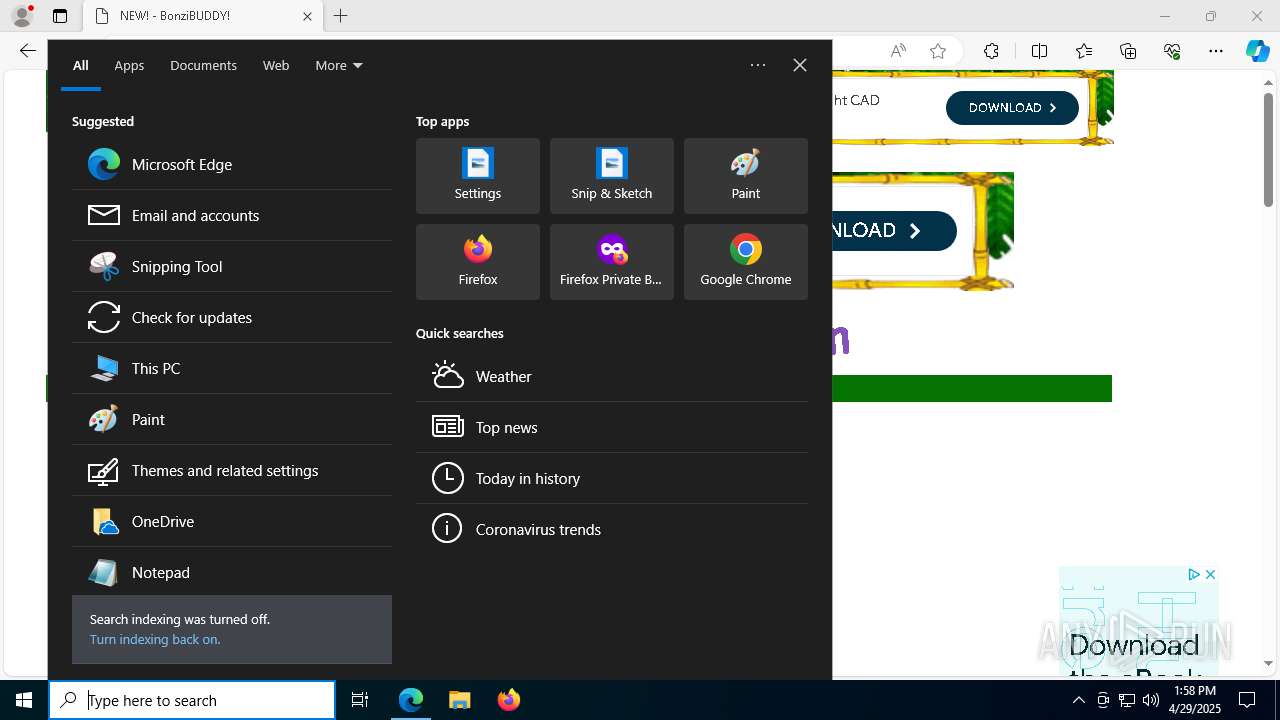Open Email and accounts settings
This screenshot has width=1280, height=720.
click(232, 215)
